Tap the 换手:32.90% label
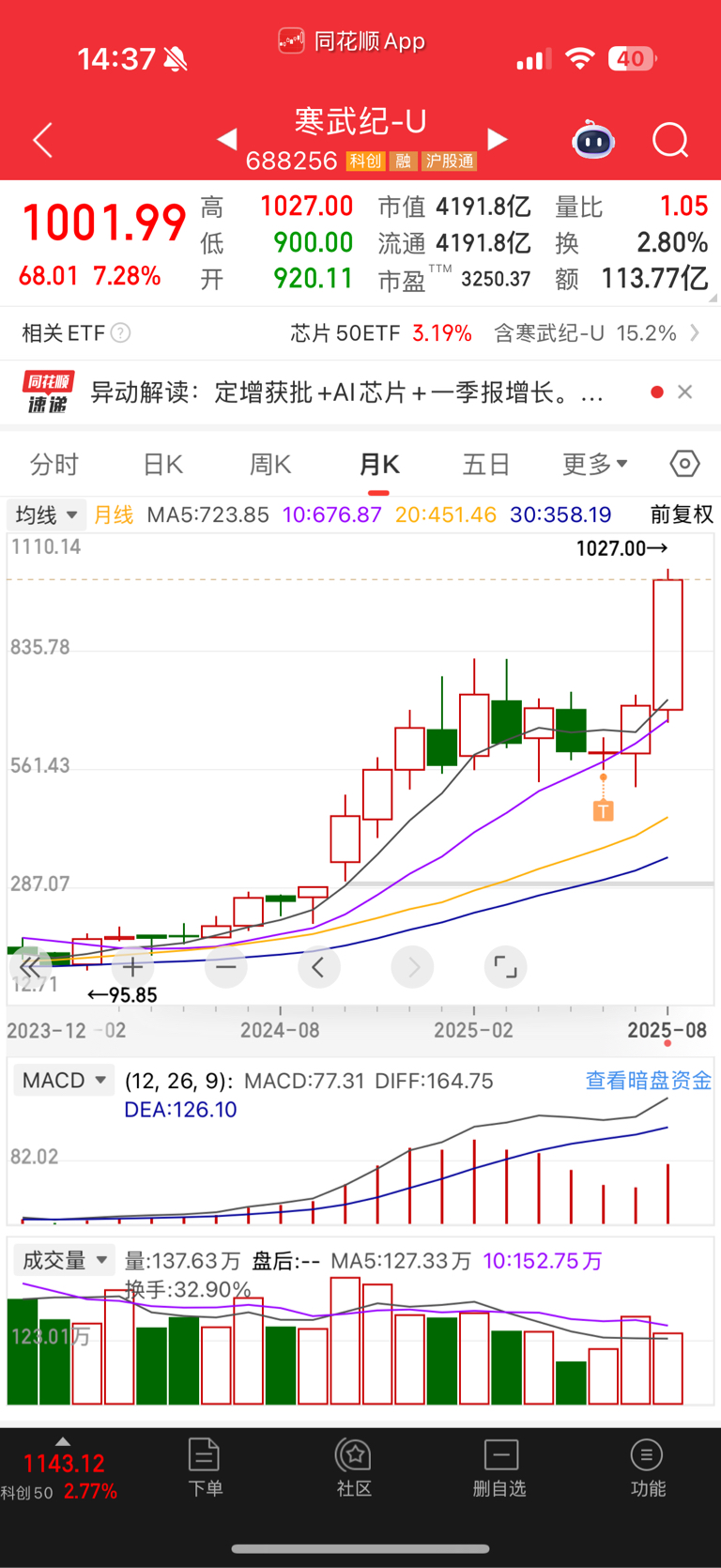Image resolution: width=721 pixels, height=1568 pixels. [188, 1289]
